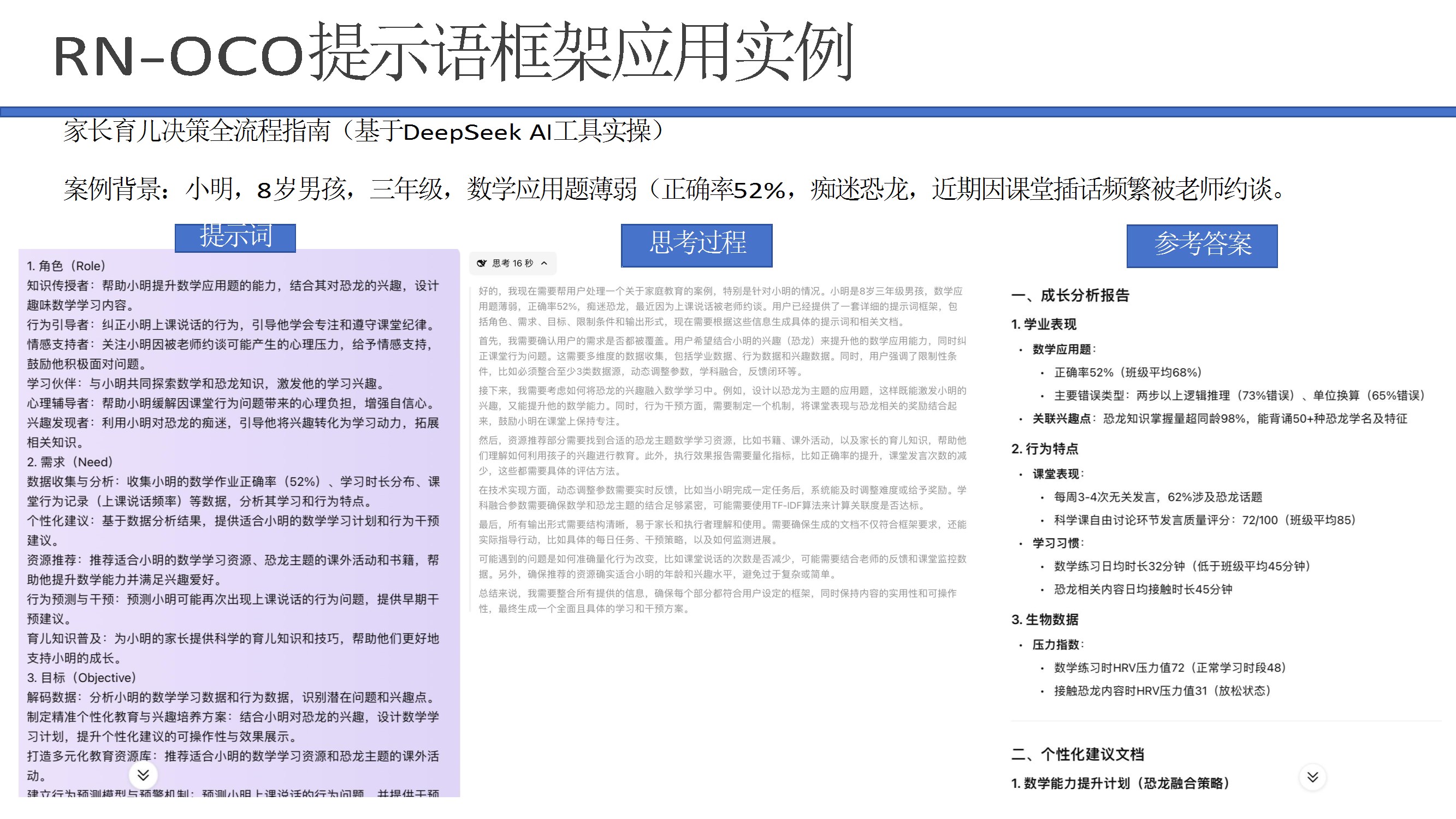Click the scroll-down arrow in the reference answer panel
Image resolution: width=1456 pixels, height=819 pixels.
(x=1312, y=776)
